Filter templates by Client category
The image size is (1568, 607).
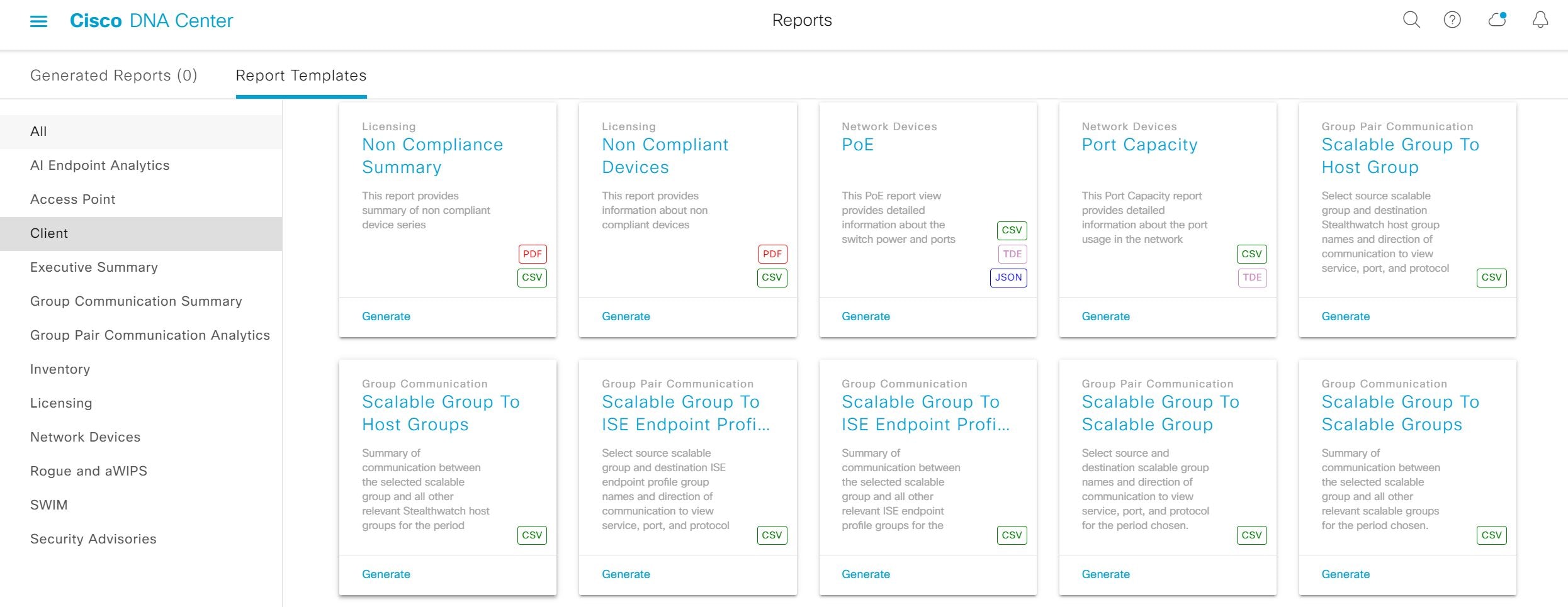coord(49,233)
